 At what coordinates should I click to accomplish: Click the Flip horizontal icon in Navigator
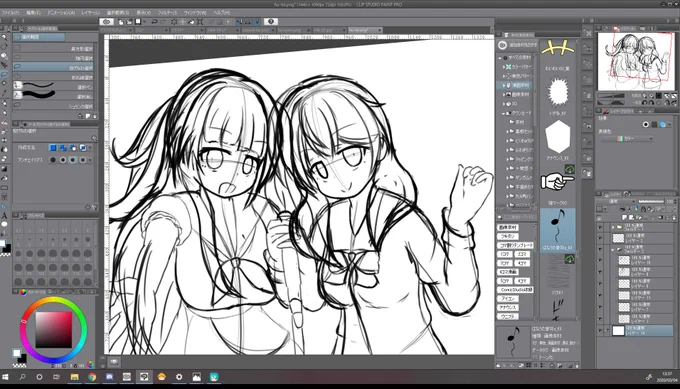tap(666, 103)
